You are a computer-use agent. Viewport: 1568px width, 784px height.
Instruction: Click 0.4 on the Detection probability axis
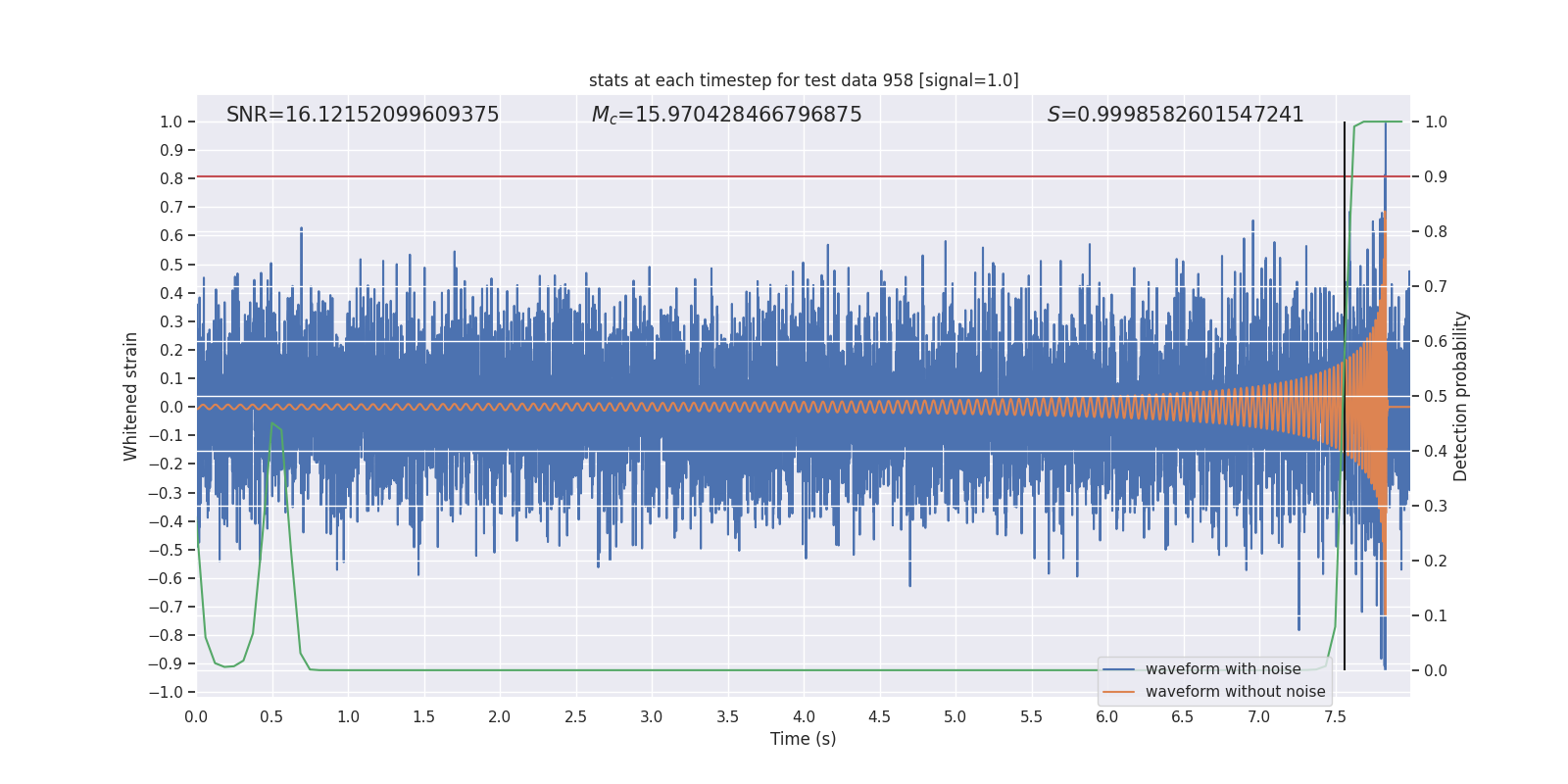(1436, 452)
